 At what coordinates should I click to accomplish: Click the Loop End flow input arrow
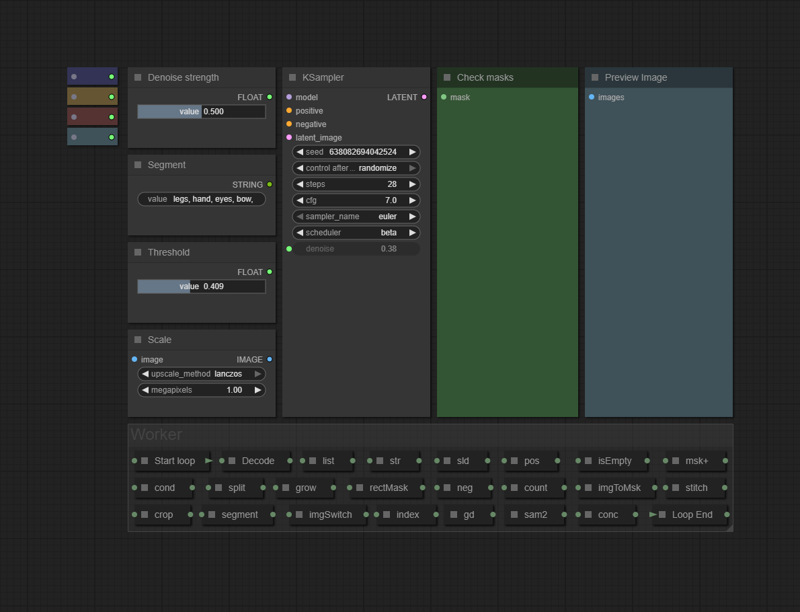[x=653, y=515]
